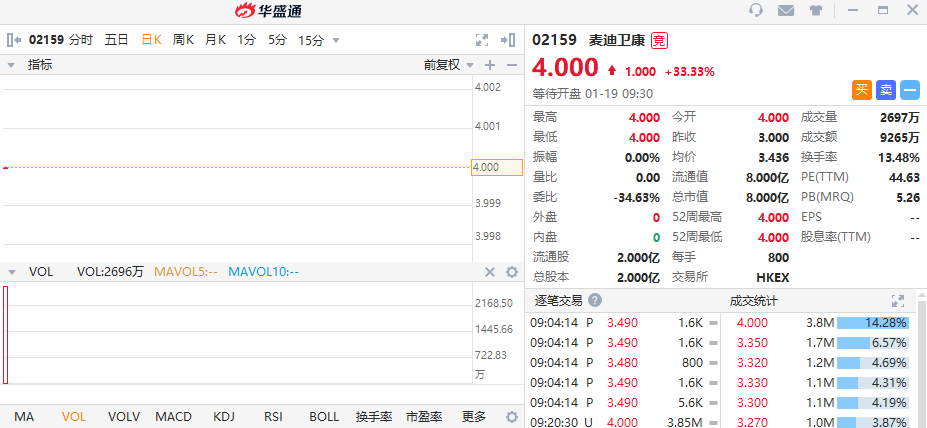Click the MAVOL10 label
This screenshot has height=428, width=927.
click(263, 272)
